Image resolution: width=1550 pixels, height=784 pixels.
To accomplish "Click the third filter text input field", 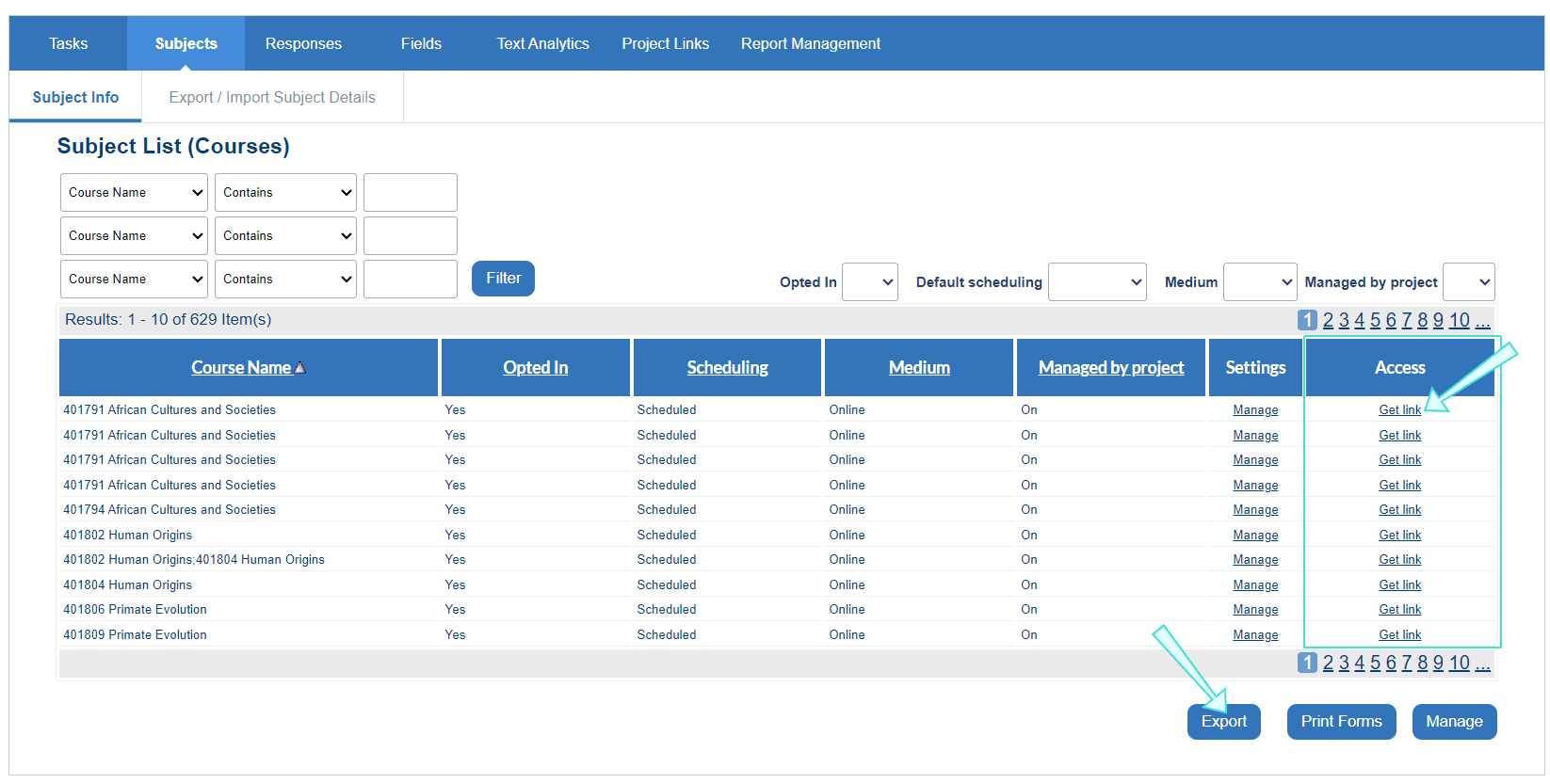I will tap(411, 280).
